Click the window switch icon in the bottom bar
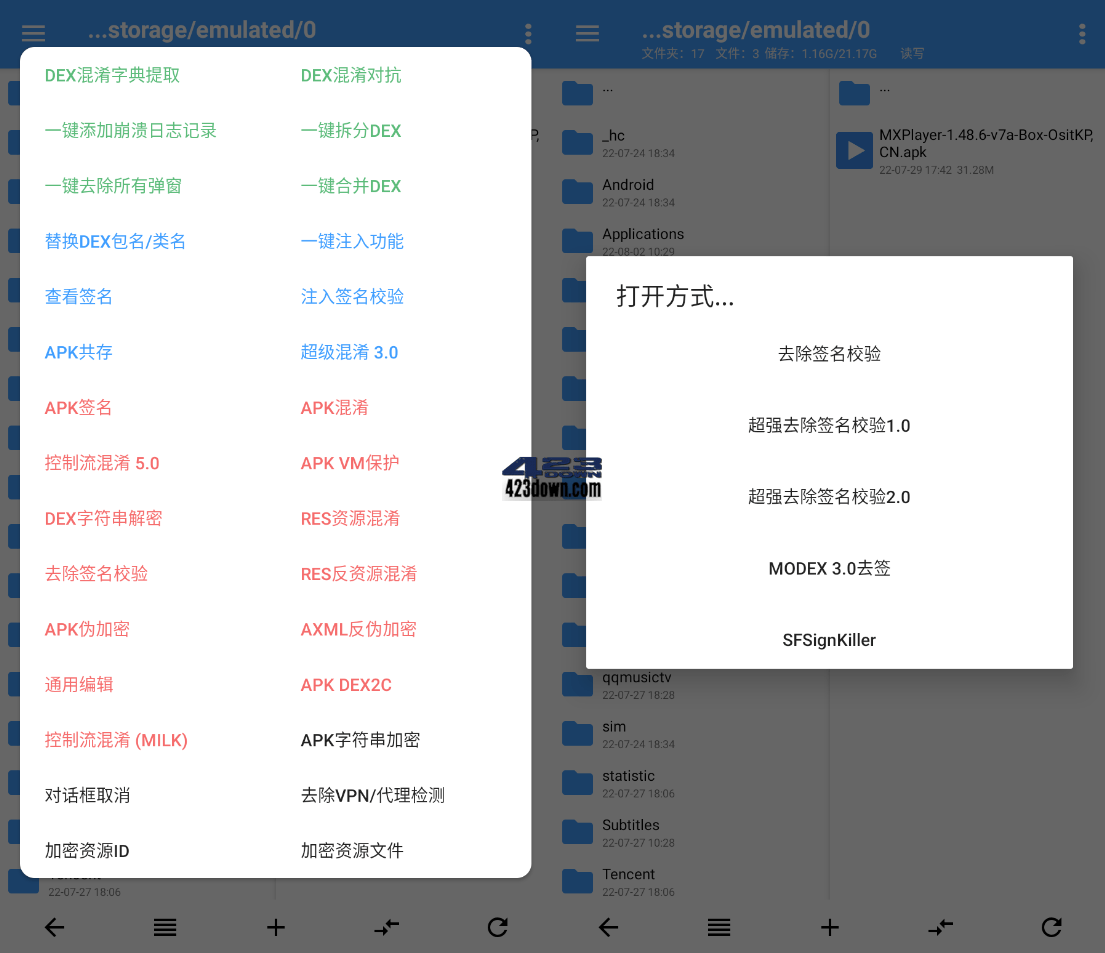 pyautogui.click(x=387, y=927)
